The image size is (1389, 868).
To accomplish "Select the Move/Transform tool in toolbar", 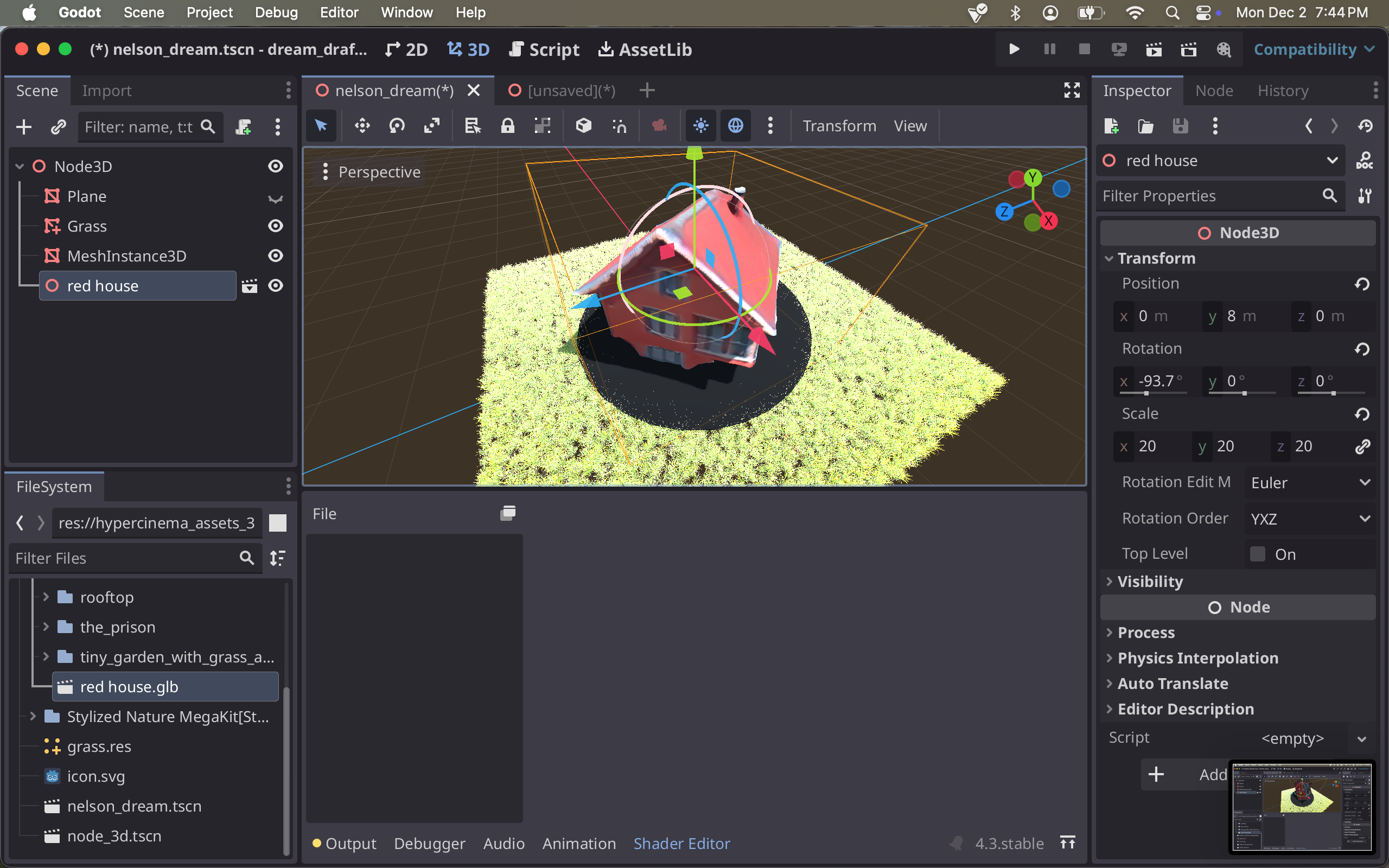I will tap(361, 125).
